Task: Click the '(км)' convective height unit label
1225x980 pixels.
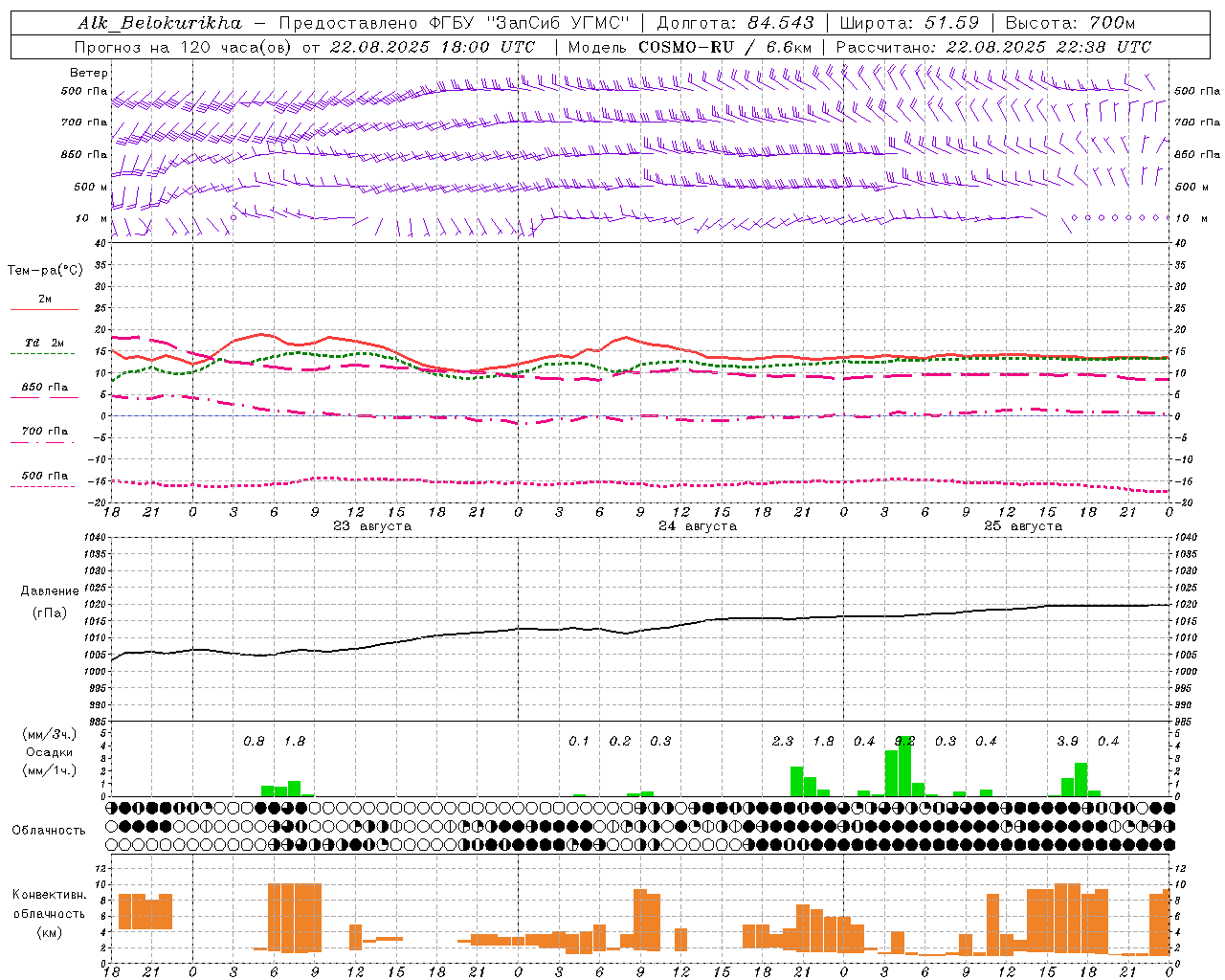Action: [x=49, y=931]
